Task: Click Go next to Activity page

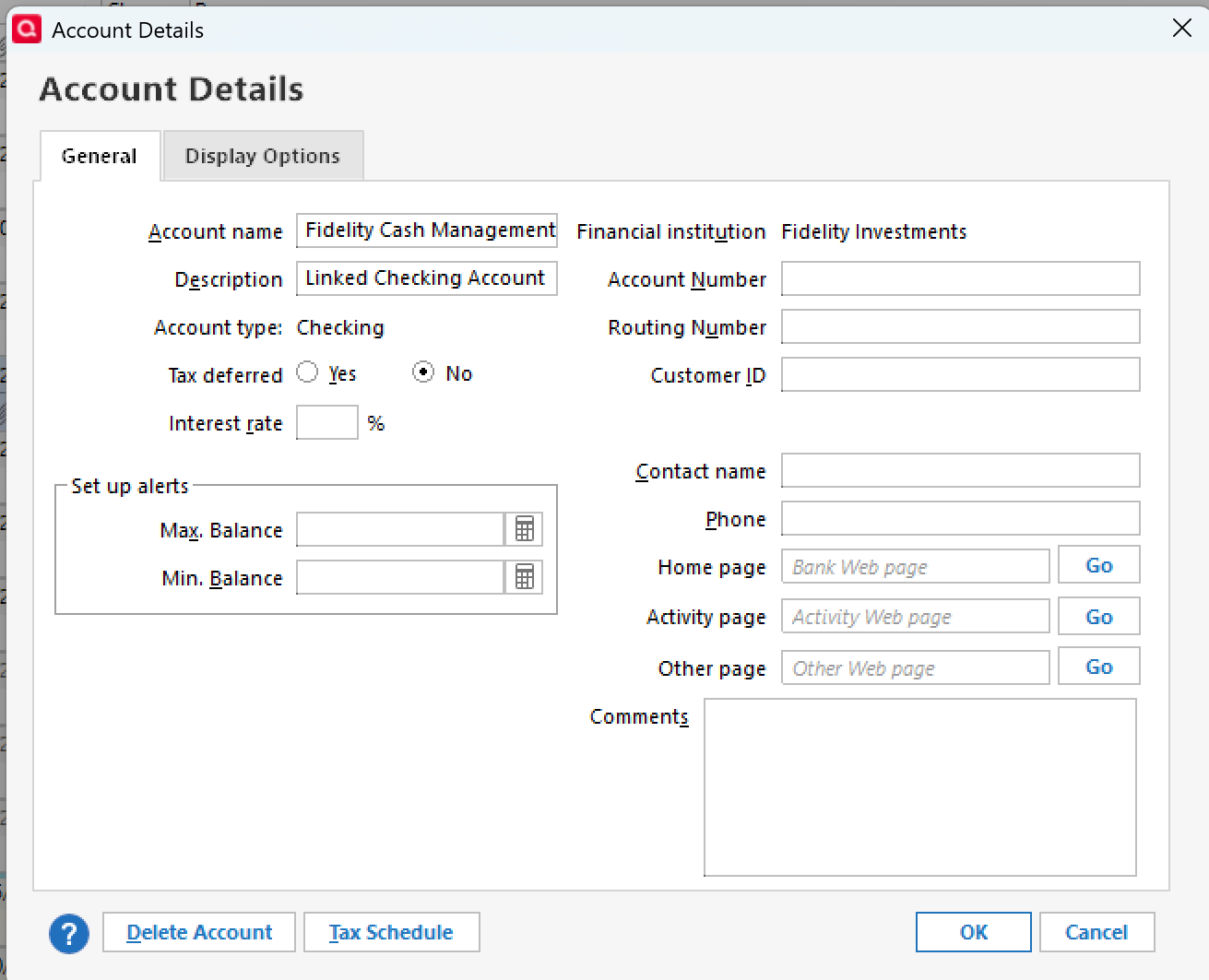Action: coord(1099,617)
